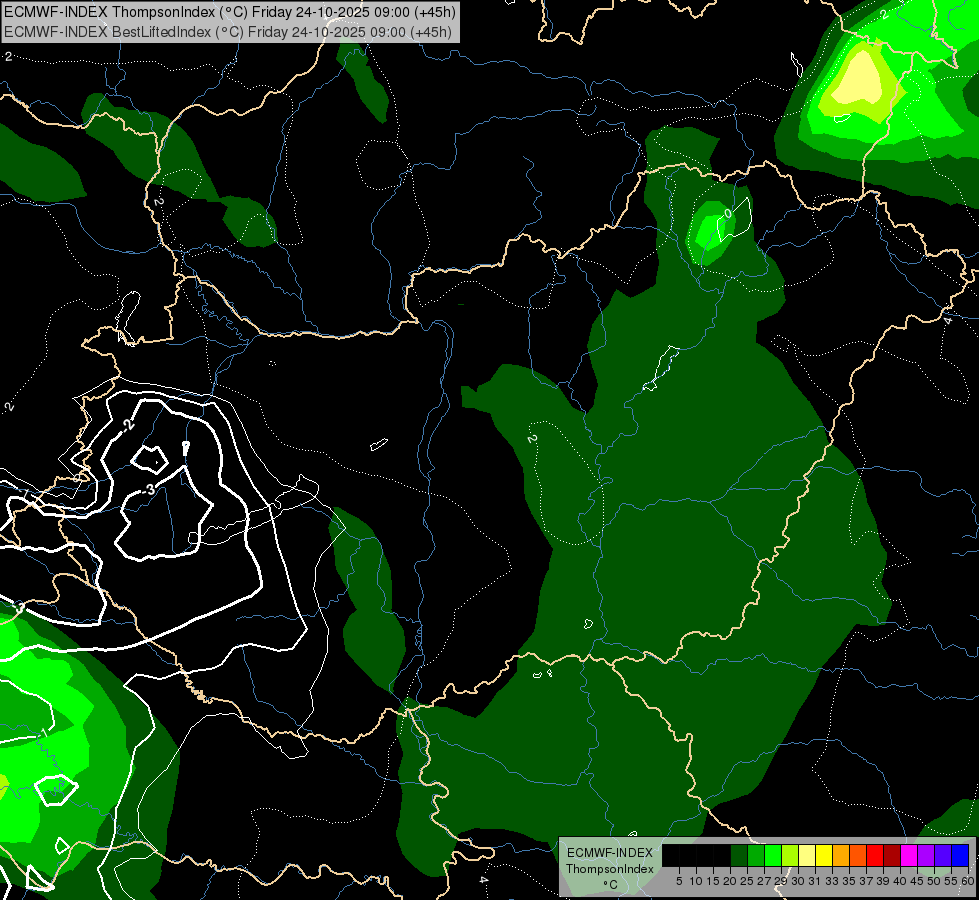Click the magenta 40–45 legend swatch
Viewport: 979px width, 900px height.
coord(909,855)
